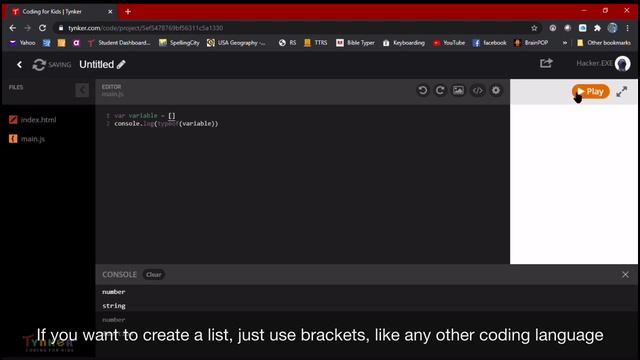Image resolution: width=640 pixels, height=360 pixels.
Task: Open the Bible Typer bookmark
Action: 355,42
